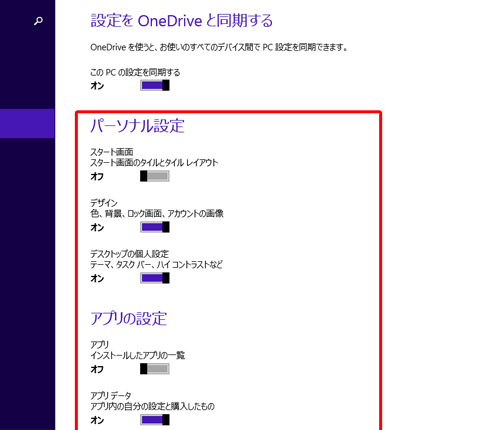The width and height of the screenshot is (500, 430).
Task: Click the アプリの設定 heading
Action: pyautogui.click(x=129, y=318)
